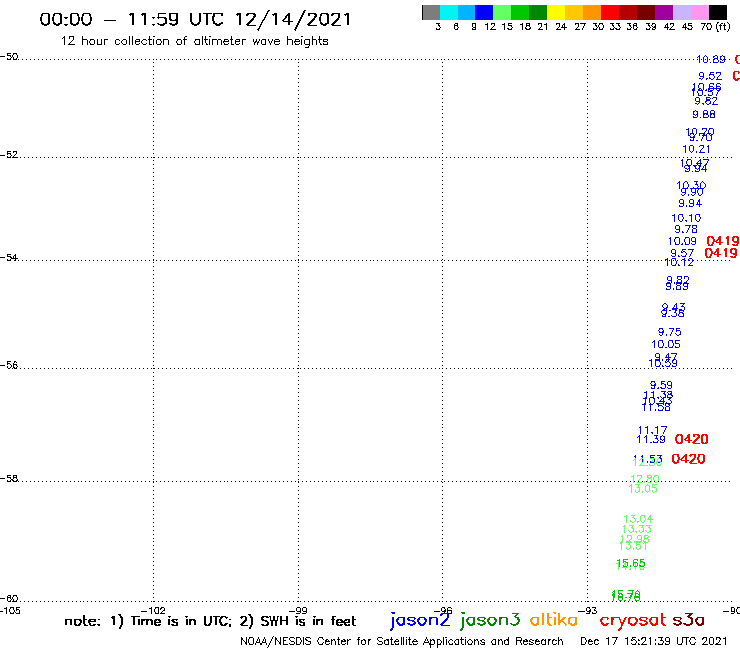Click the green wave height value 13.51
Viewport: 740px width, 650px height.
coord(633,546)
